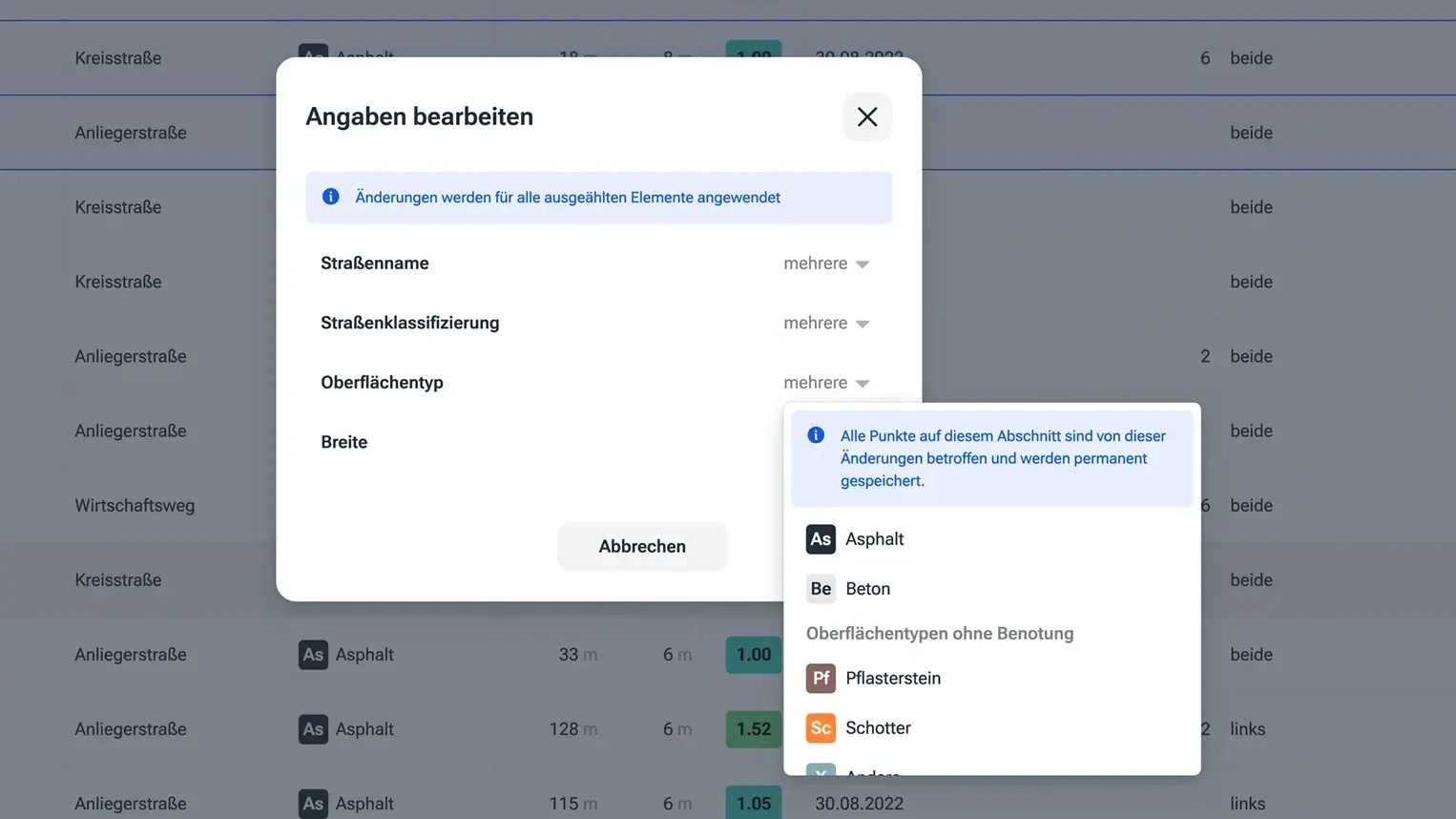Click the Breite field label
Image resolution: width=1456 pixels, height=819 pixels.
(x=344, y=442)
